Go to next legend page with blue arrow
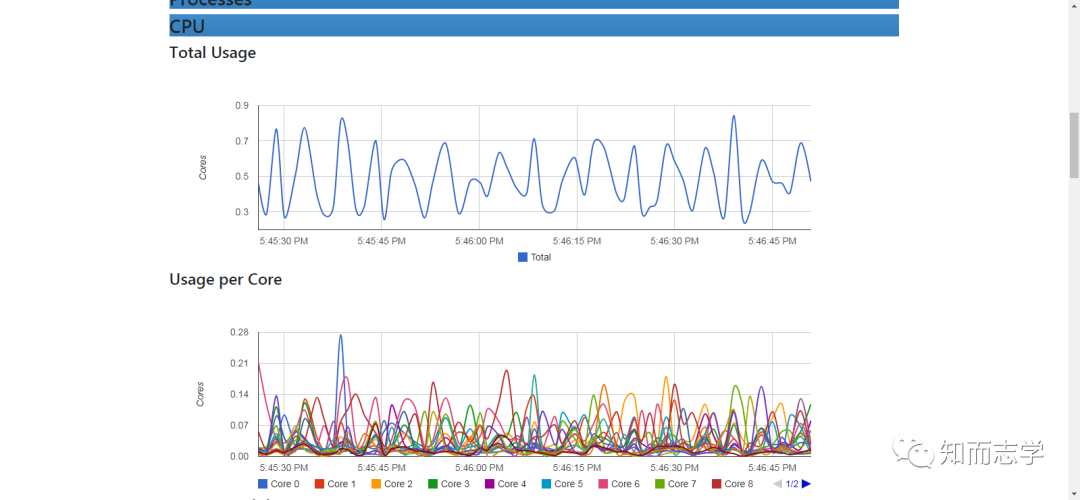Viewport: 1080px width, 500px height. [x=807, y=483]
